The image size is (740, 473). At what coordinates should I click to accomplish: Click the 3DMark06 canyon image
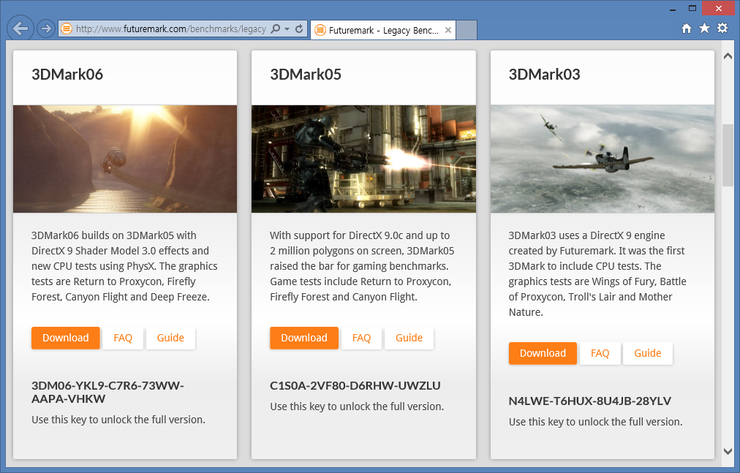point(125,159)
